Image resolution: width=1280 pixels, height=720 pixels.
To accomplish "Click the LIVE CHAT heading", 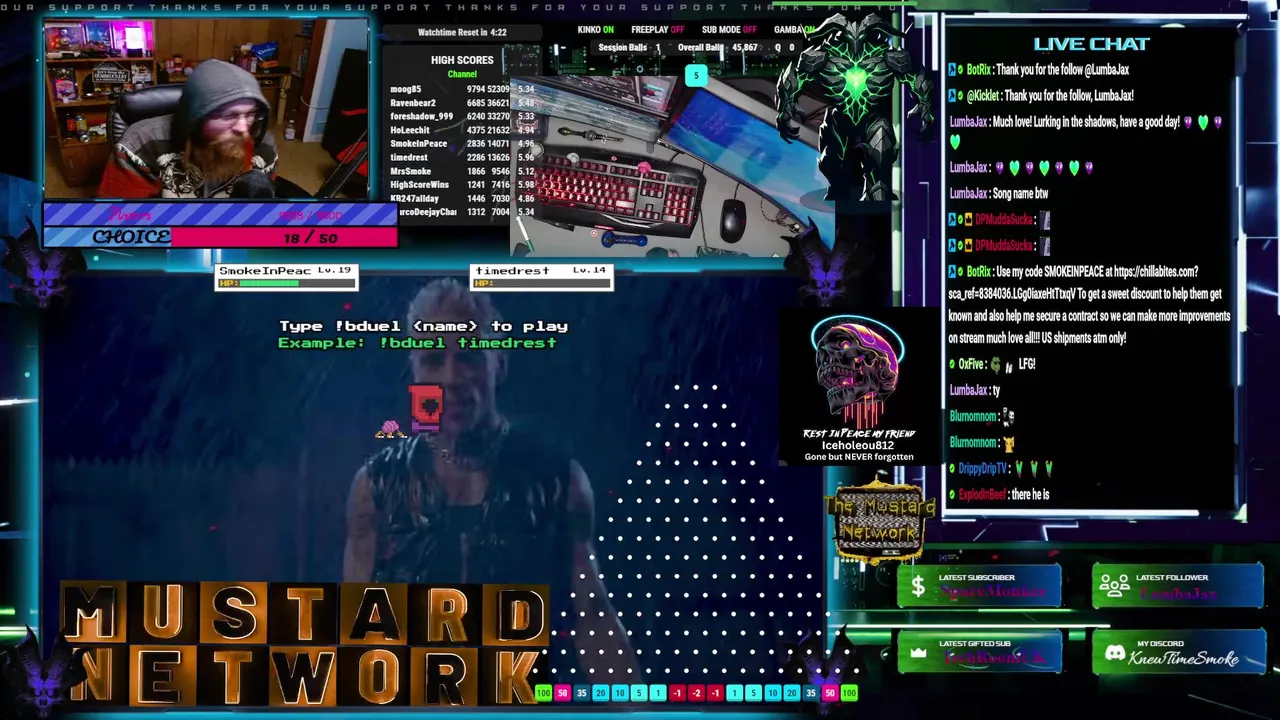I will click(1091, 44).
